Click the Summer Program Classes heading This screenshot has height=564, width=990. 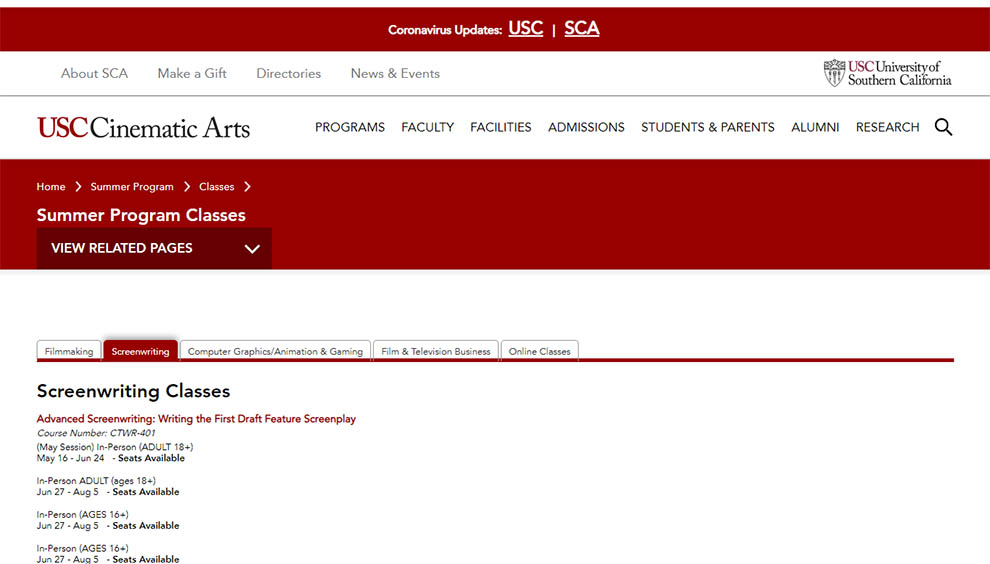click(x=141, y=215)
